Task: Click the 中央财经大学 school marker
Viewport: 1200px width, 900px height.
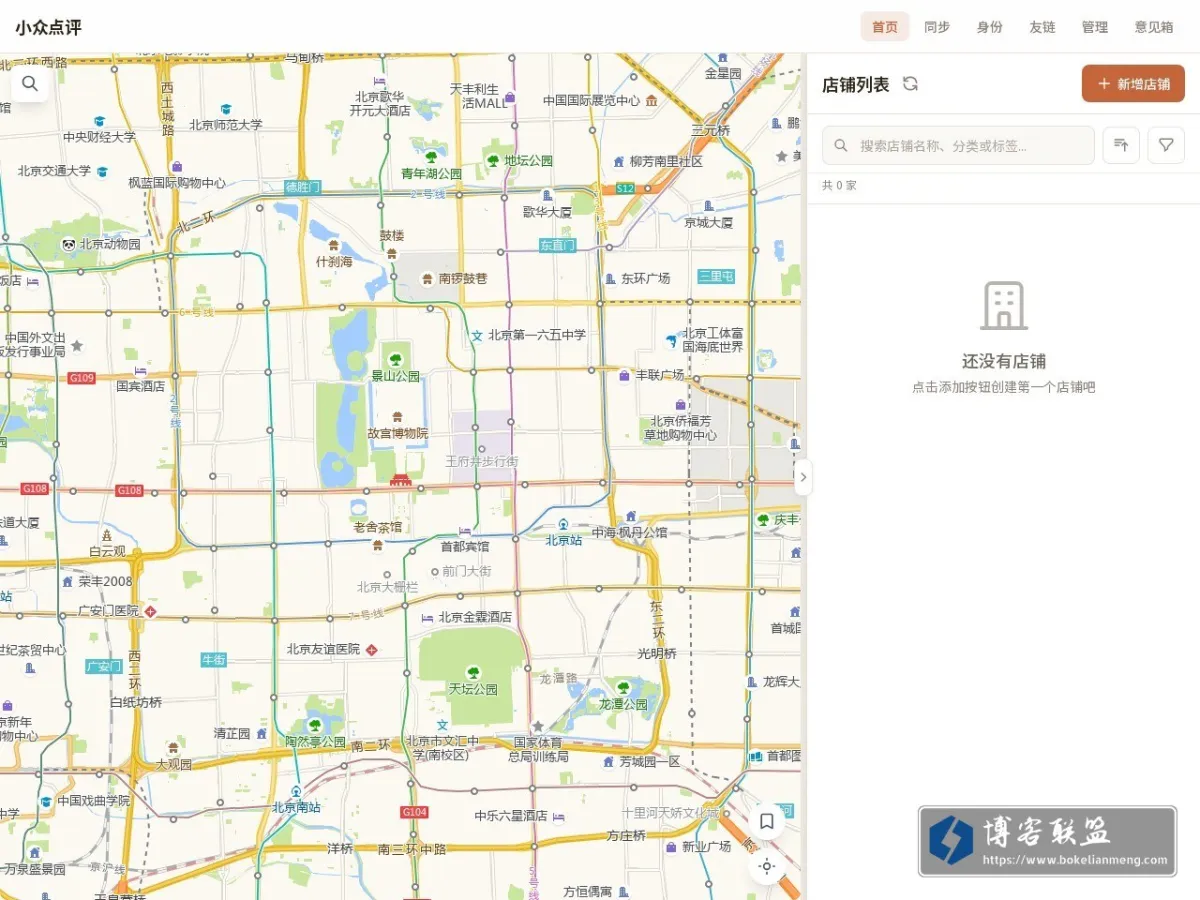Action: (99, 121)
